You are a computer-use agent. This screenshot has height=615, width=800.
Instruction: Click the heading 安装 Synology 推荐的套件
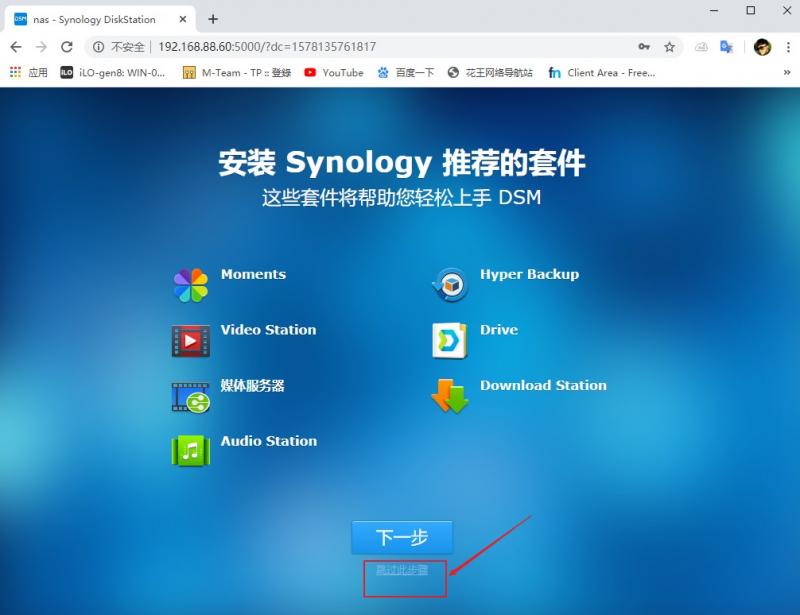point(402,163)
